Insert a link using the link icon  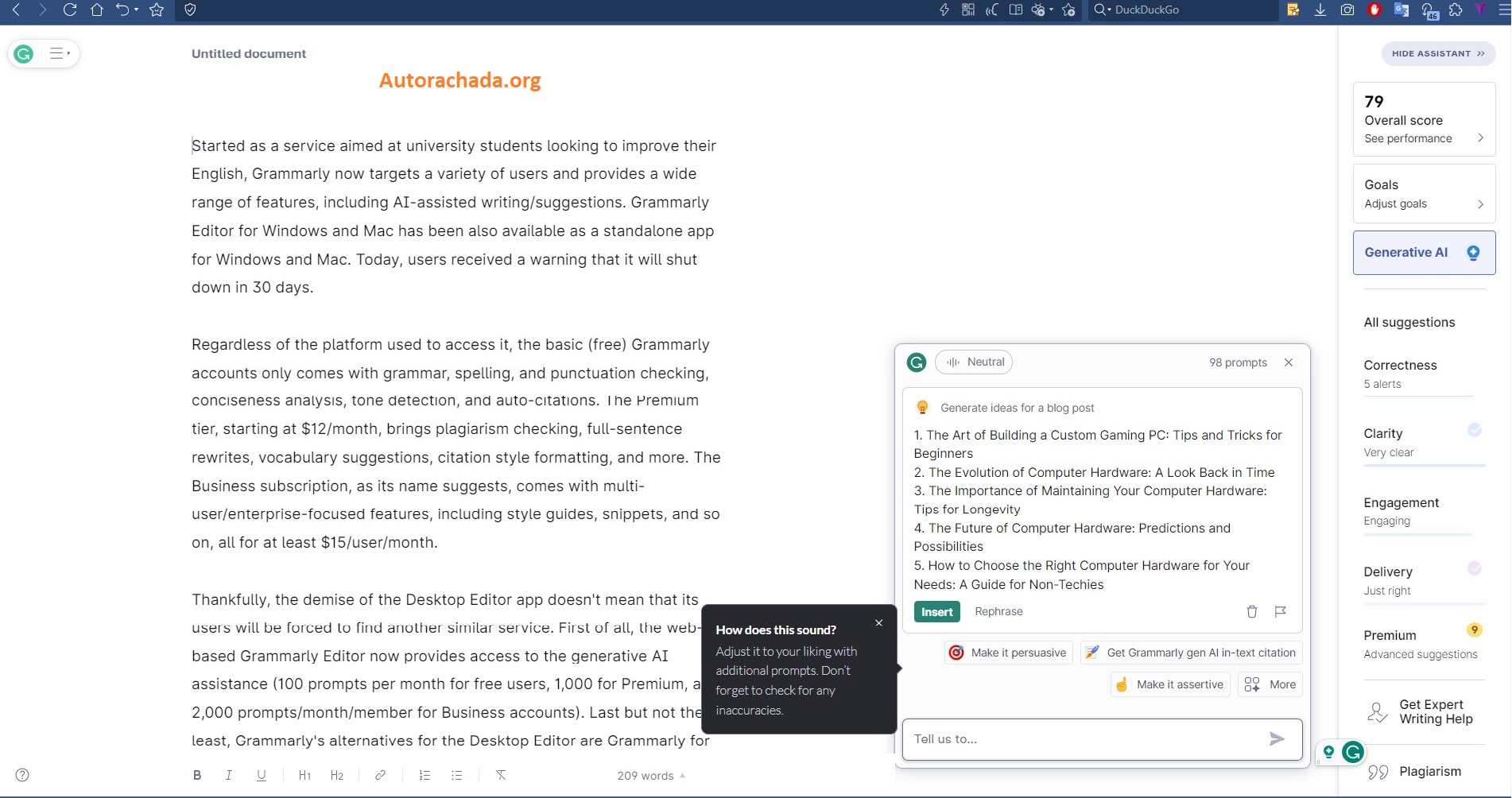pyautogui.click(x=381, y=775)
